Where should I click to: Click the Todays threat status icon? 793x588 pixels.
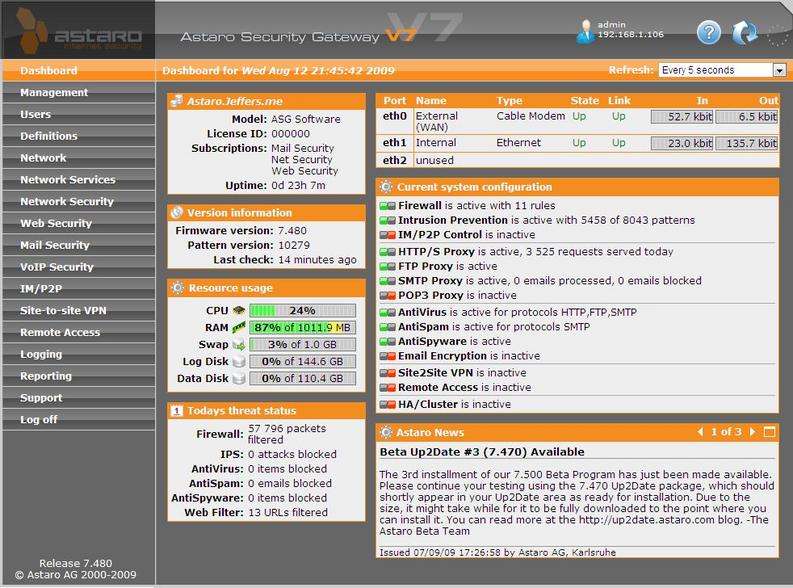click(x=176, y=411)
